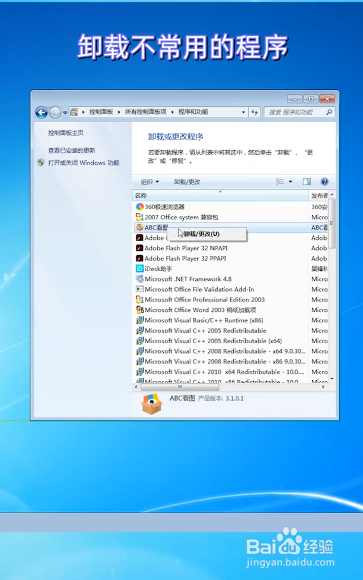Screen dimensions: 363x580
Task: Select 程序和功能 in the address breadcrumb
Action: point(193,112)
